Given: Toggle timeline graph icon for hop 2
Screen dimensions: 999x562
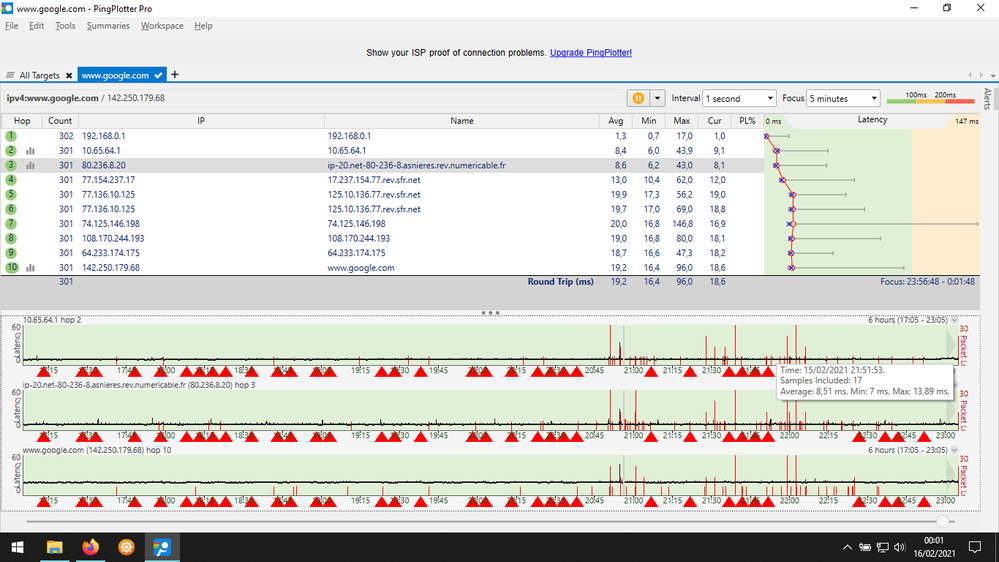Looking at the screenshot, I should click(30, 151).
